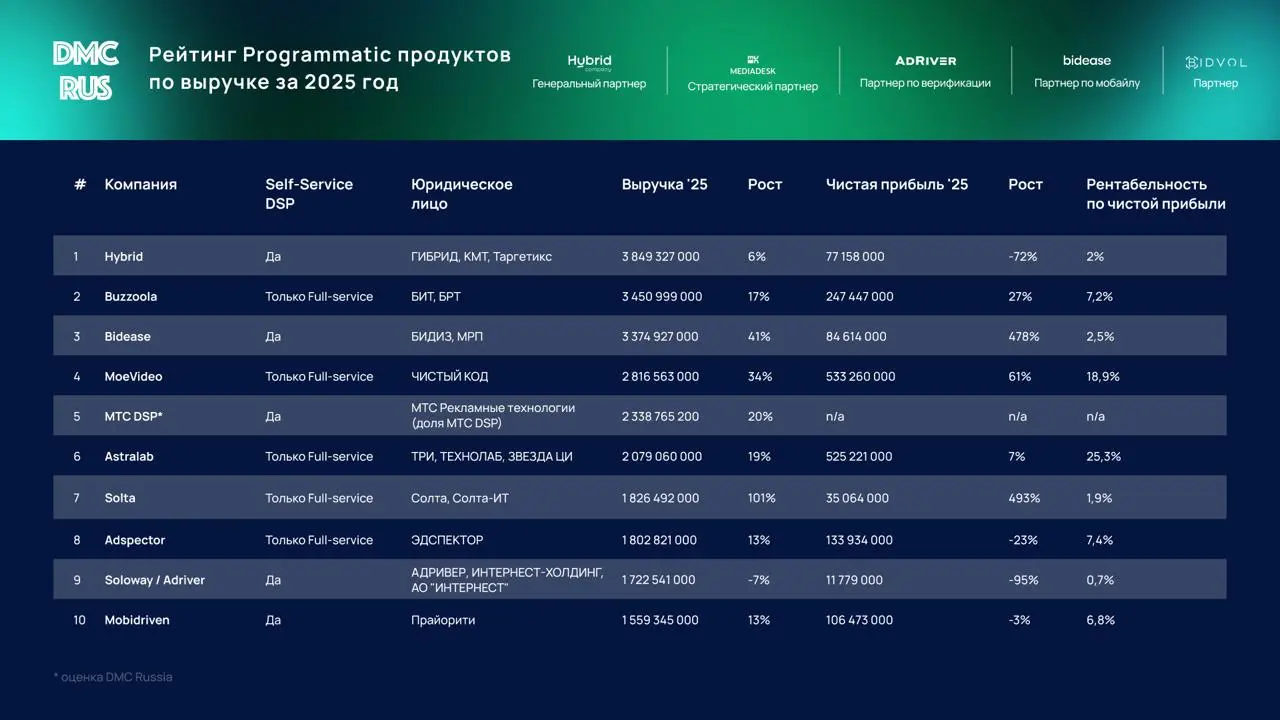1280x720 pixels.
Task: Select company name 'Hybrid' in row 1
Action: point(124,257)
